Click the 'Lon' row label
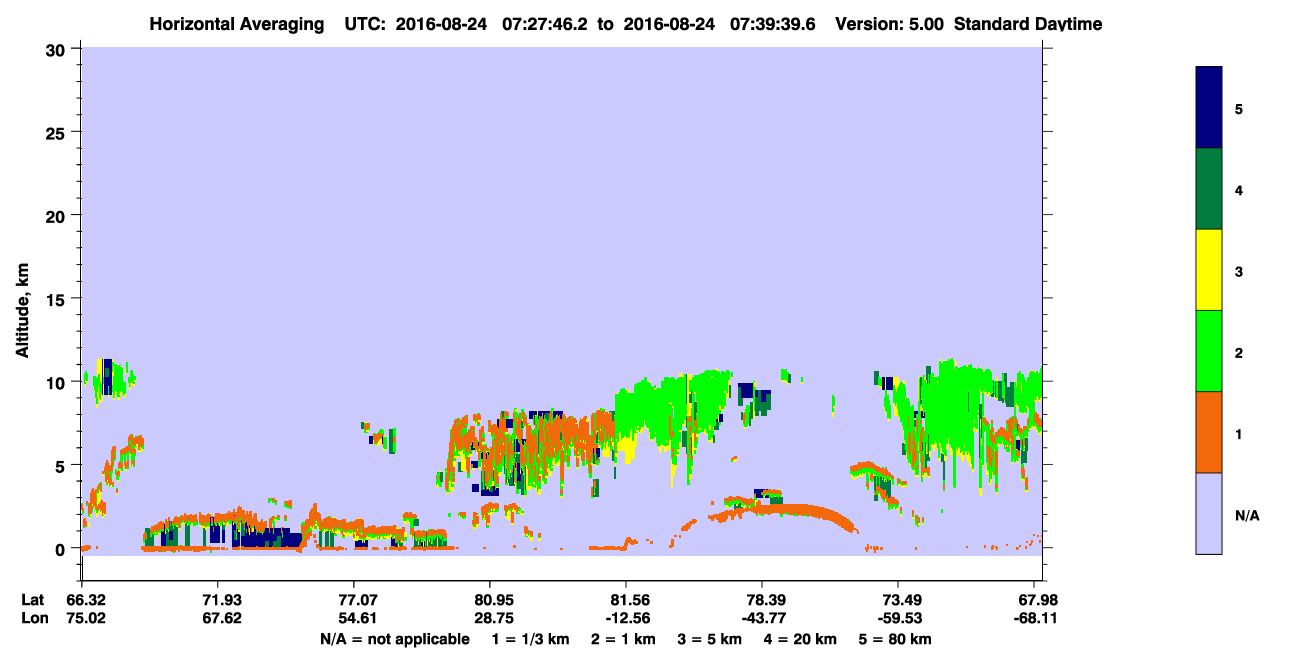This screenshot has width=1300, height=667. point(33,618)
